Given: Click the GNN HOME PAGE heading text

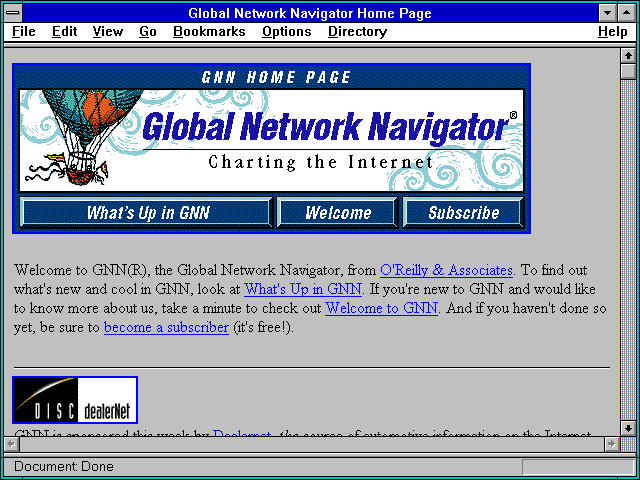Looking at the screenshot, I should point(276,77).
